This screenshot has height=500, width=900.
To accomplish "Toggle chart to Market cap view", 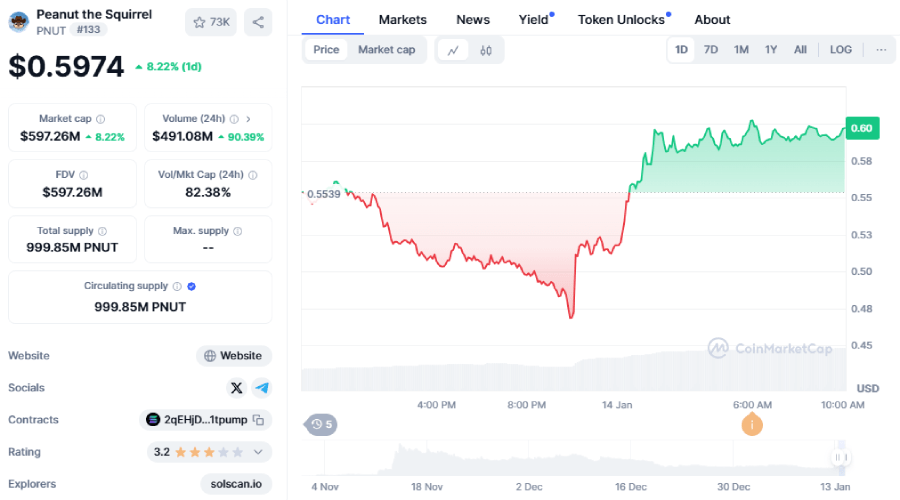I will pyautogui.click(x=386, y=50).
